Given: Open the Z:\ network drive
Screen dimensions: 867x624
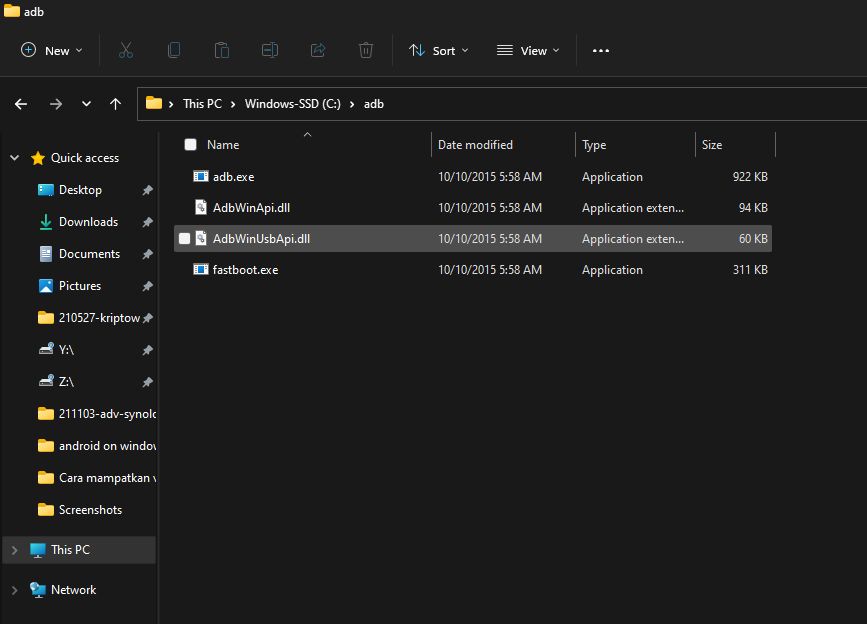Looking at the screenshot, I should [66, 382].
